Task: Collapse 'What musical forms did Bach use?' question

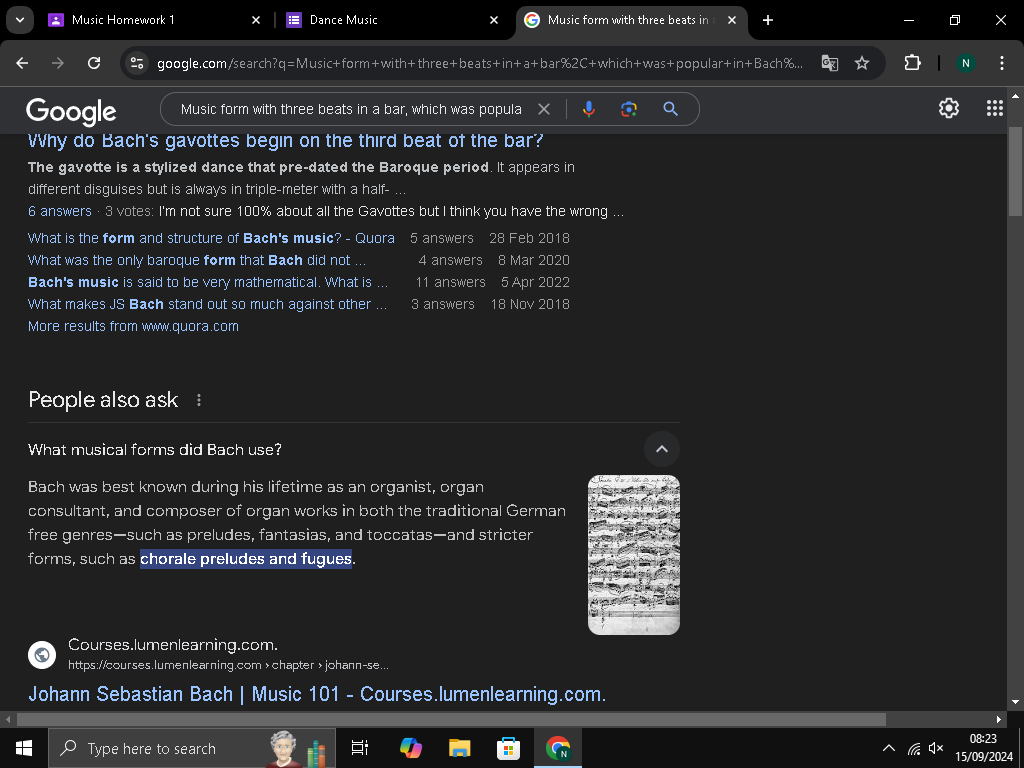Action: point(155,449)
